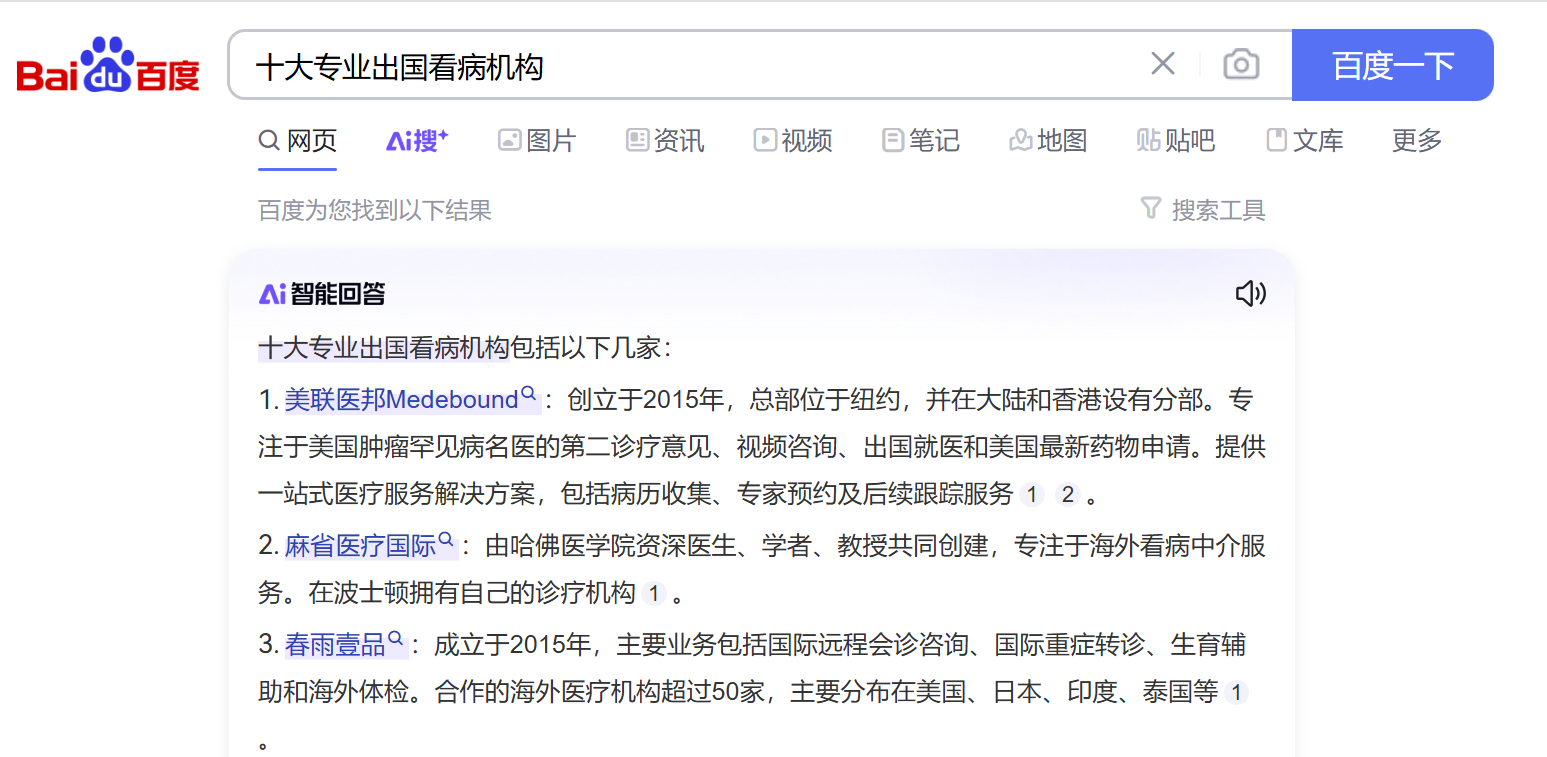The height and width of the screenshot is (757, 1547).
Task: Play the AI answer with speaker icon
Action: [x=1251, y=293]
